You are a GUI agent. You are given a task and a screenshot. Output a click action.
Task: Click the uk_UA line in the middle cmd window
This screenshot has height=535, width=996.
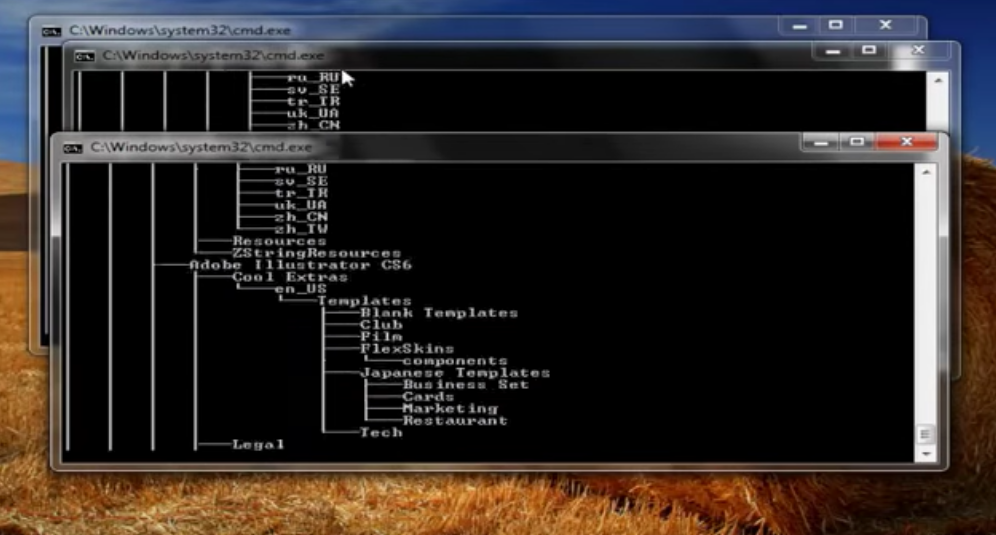pos(313,114)
